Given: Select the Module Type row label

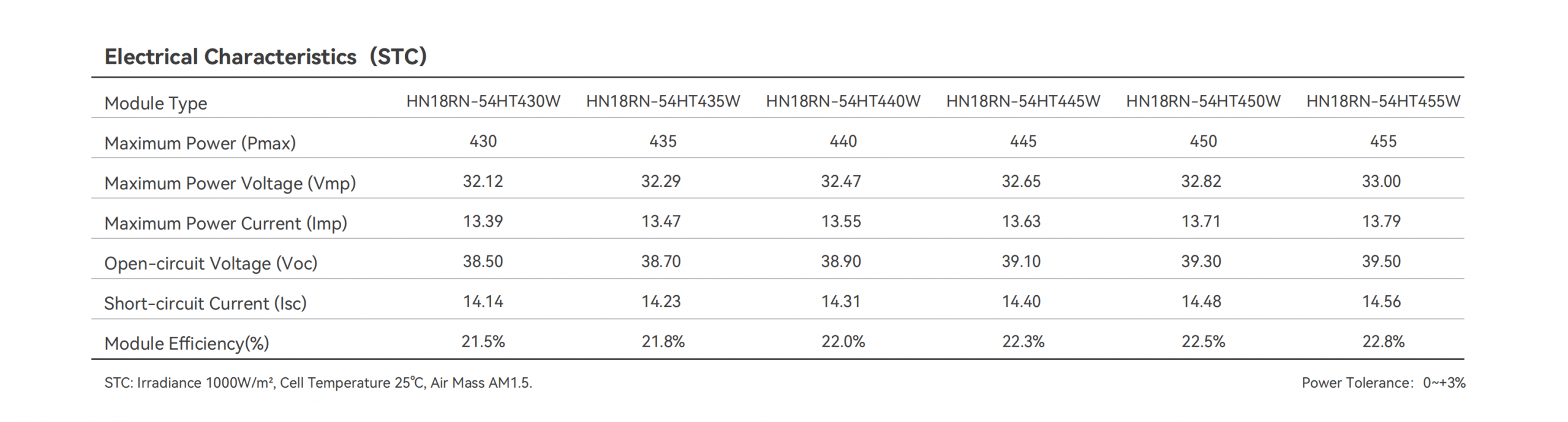Looking at the screenshot, I should pyautogui.click(x=156, y=103).
